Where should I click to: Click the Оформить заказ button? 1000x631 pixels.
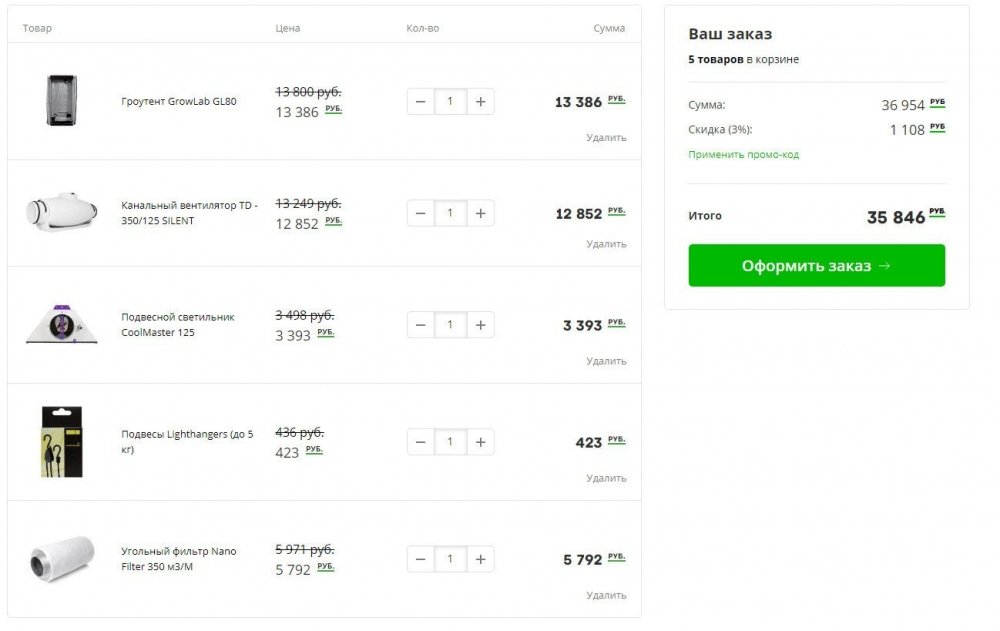click(816, 265)
